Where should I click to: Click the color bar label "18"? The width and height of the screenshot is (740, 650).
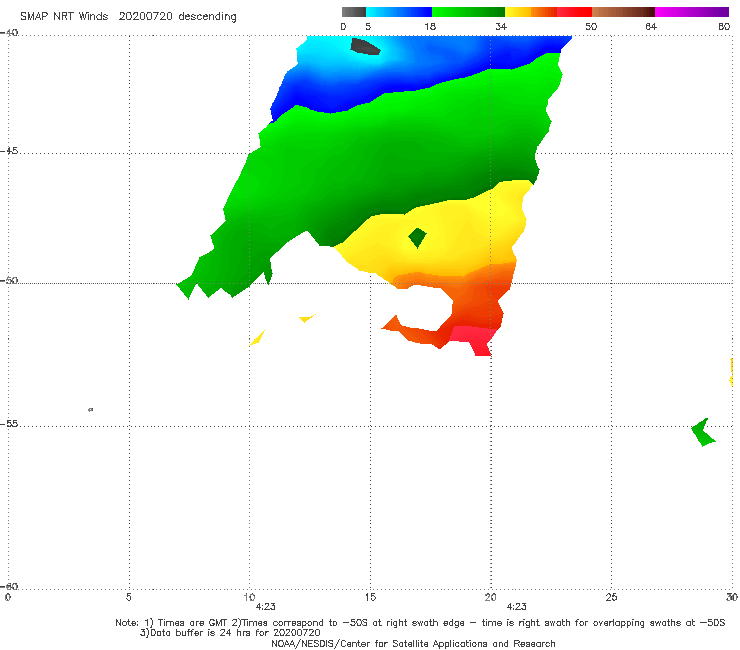(430, 26)
